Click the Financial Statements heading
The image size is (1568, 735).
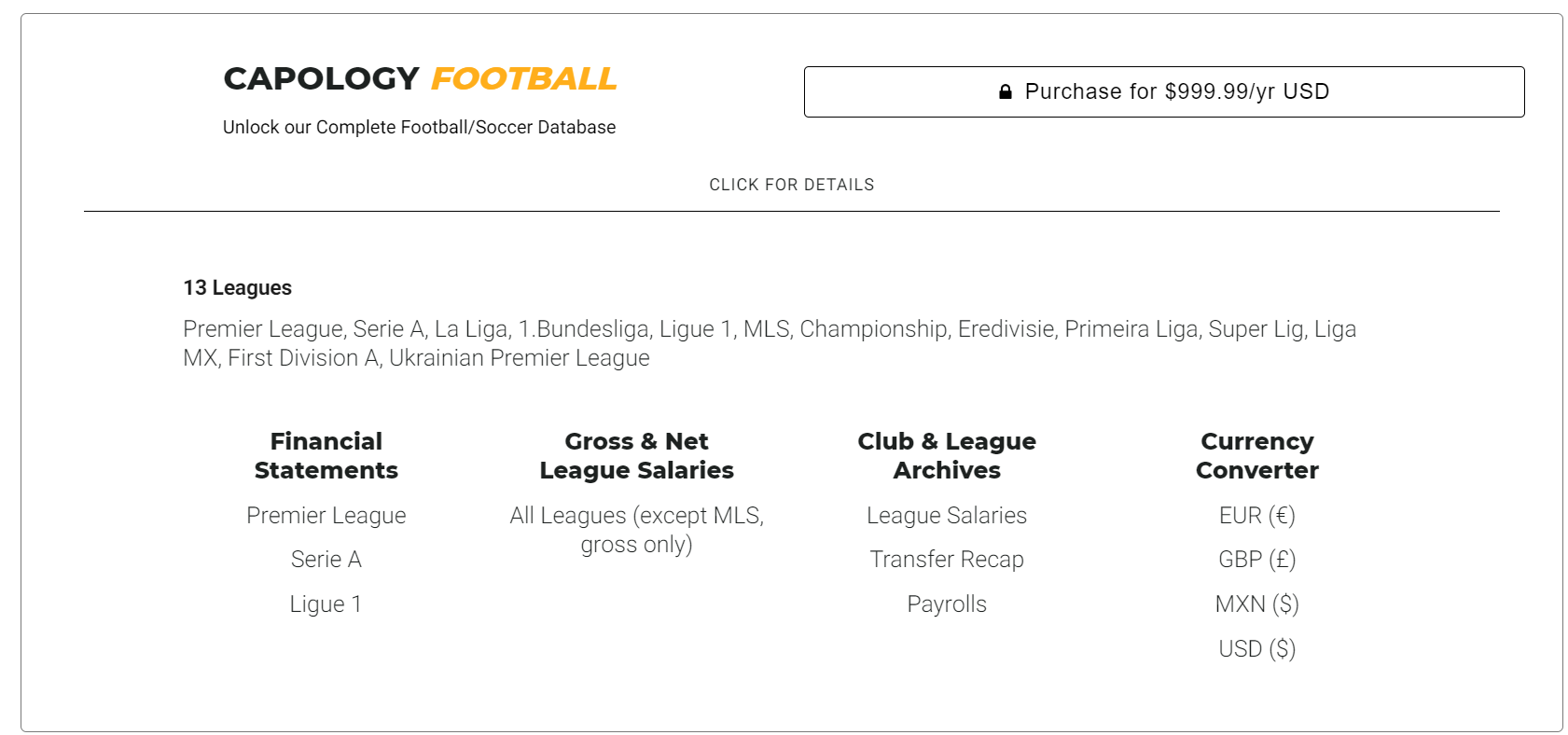(326, 455)
